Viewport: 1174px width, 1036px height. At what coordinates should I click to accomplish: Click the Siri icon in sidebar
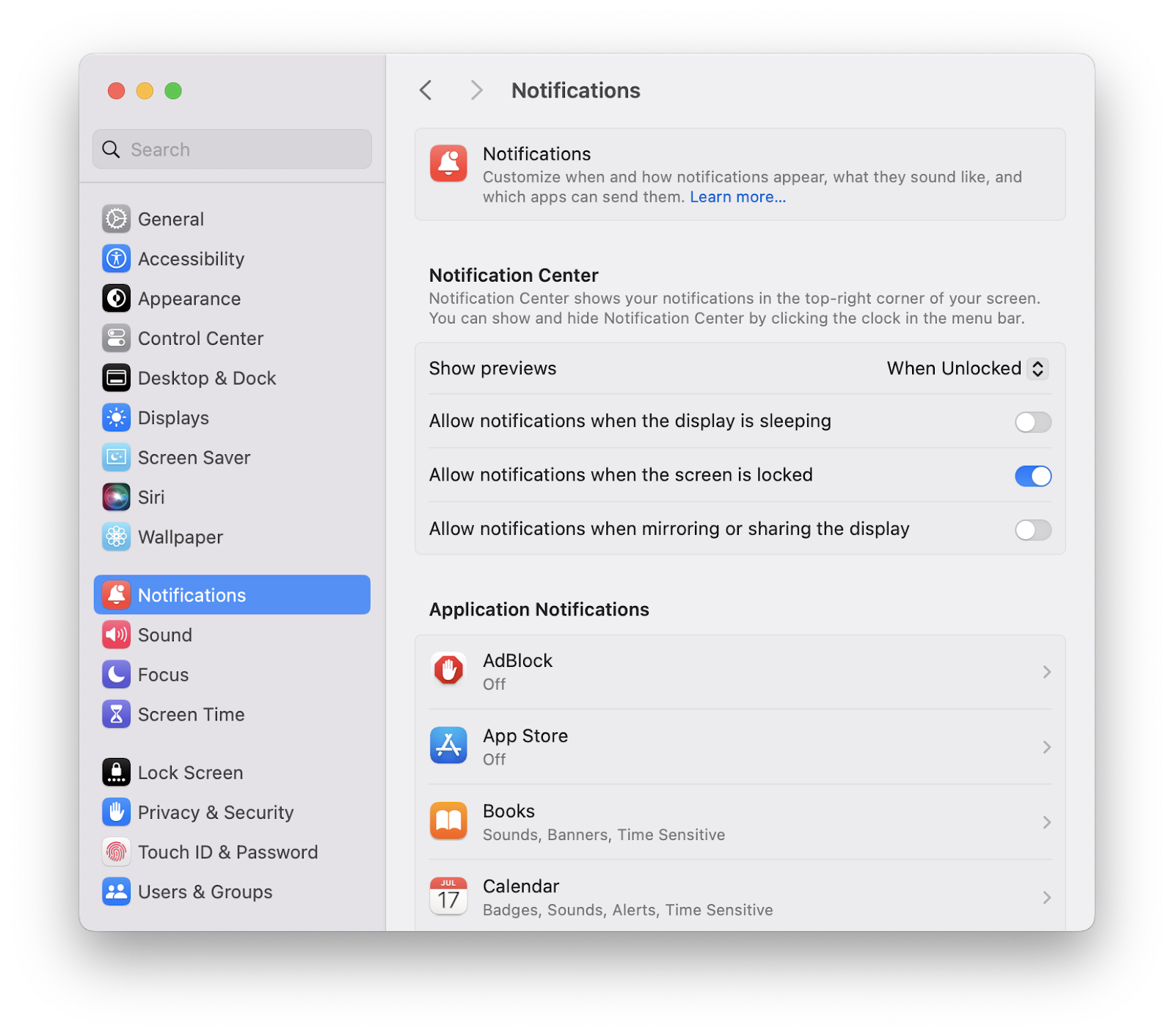coord(116,497)
